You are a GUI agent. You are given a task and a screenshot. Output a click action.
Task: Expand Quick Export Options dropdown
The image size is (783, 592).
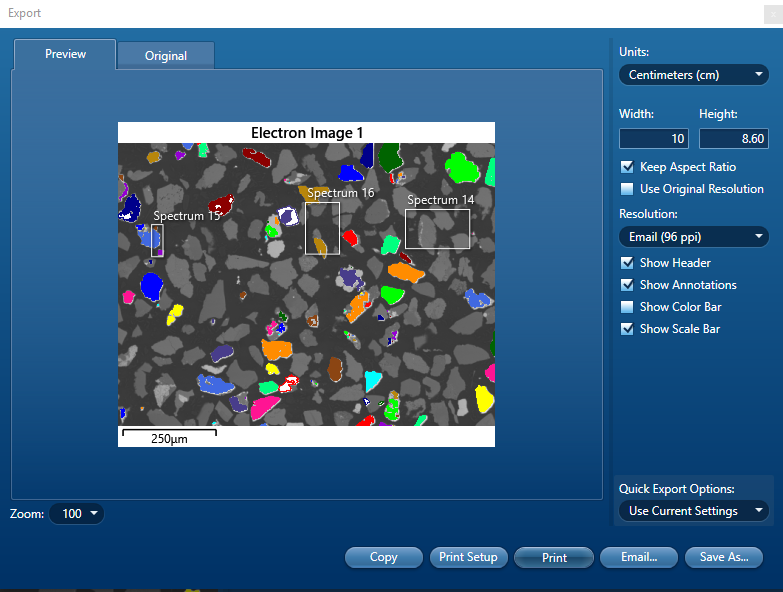693,511
